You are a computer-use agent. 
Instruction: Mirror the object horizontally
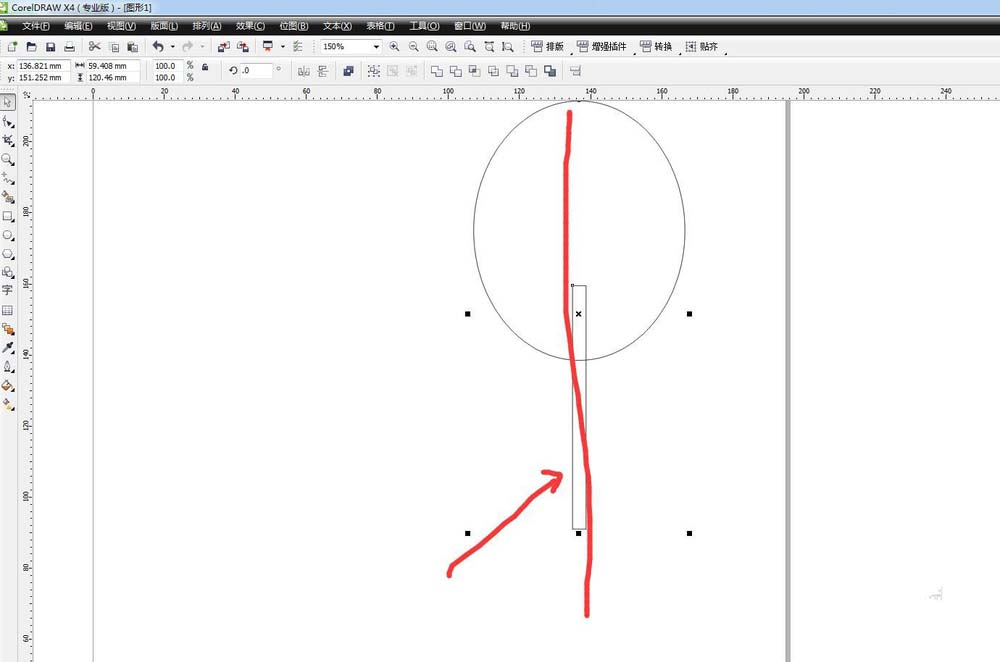(x=304, y=71)
